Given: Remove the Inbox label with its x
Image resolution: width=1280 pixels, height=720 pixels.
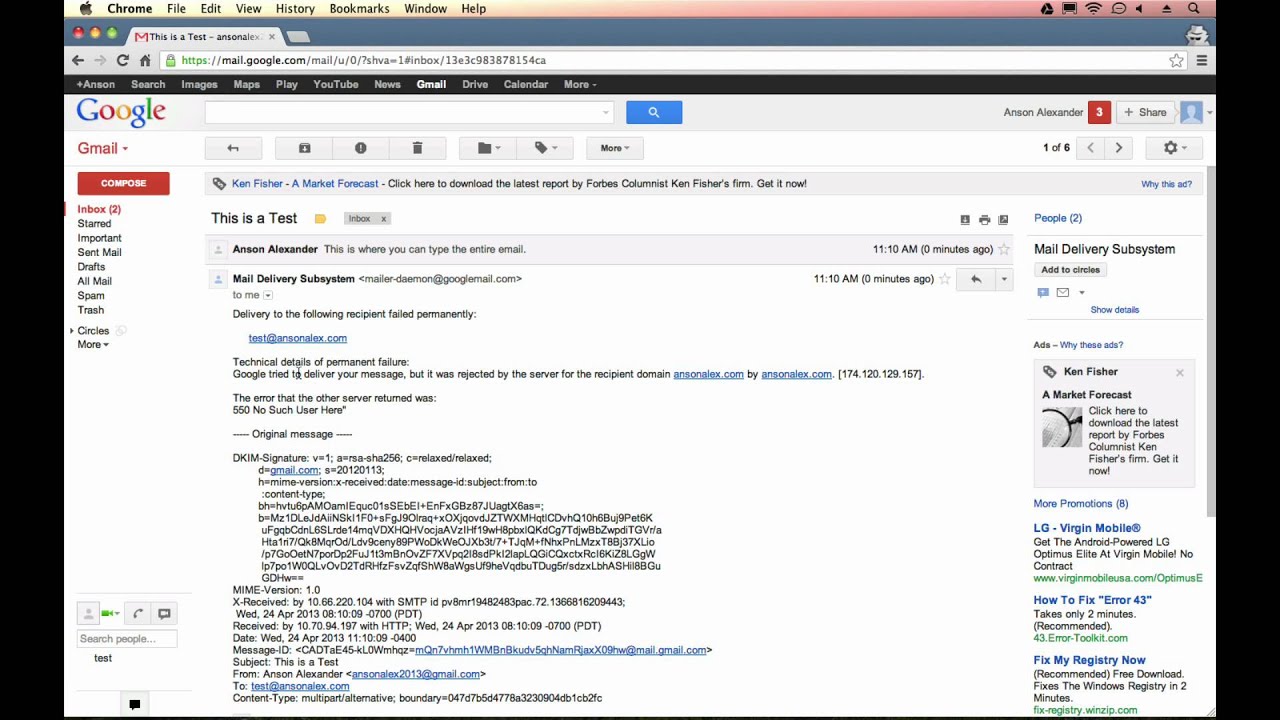Looking at the screenshot, I should [x=383, y=219].
